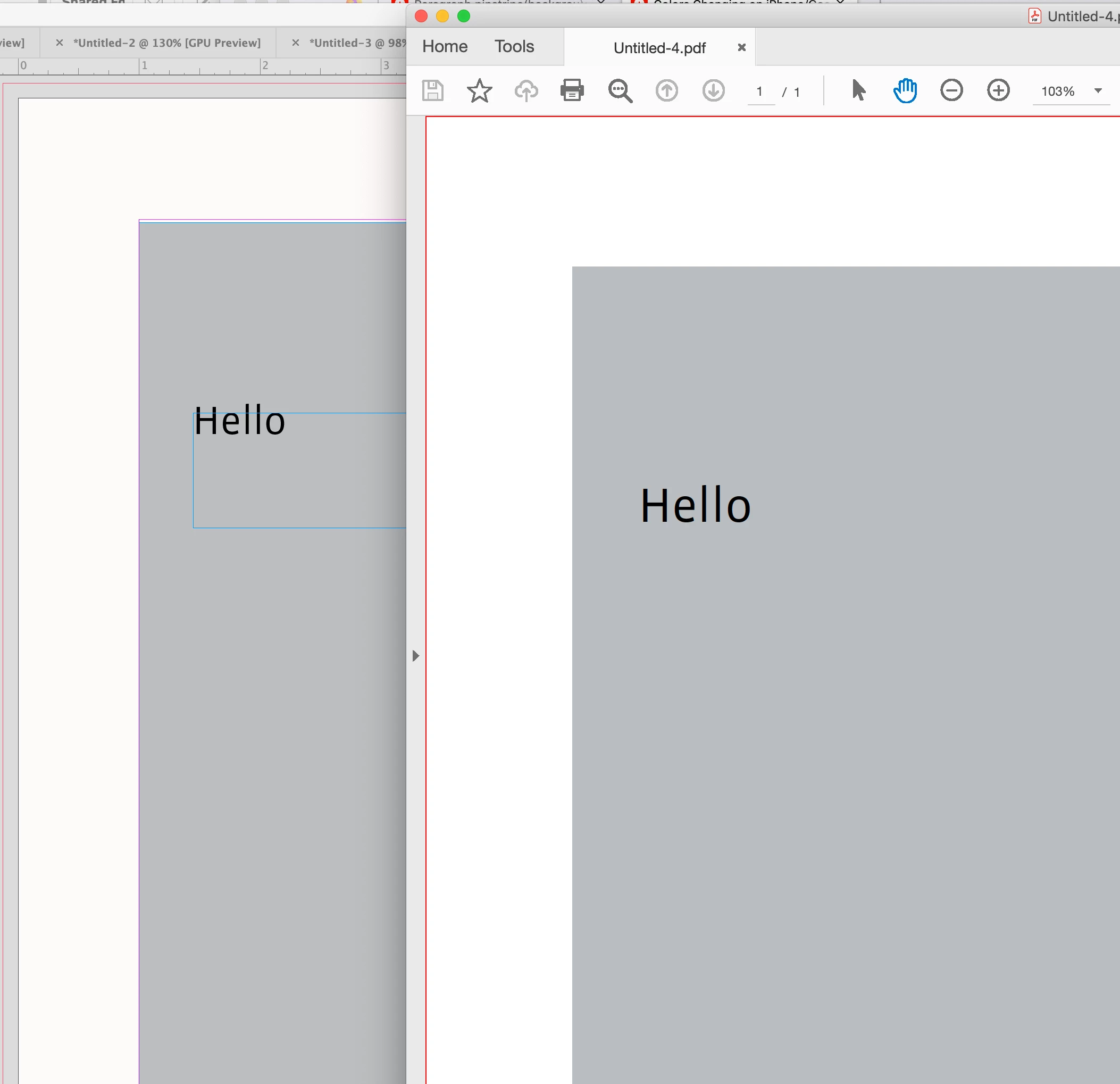Viewport: 1120px width, 1084px height.
Task: Close the Untitled-3 document tab
Action: pyautogui.click(x=296, y=43)
